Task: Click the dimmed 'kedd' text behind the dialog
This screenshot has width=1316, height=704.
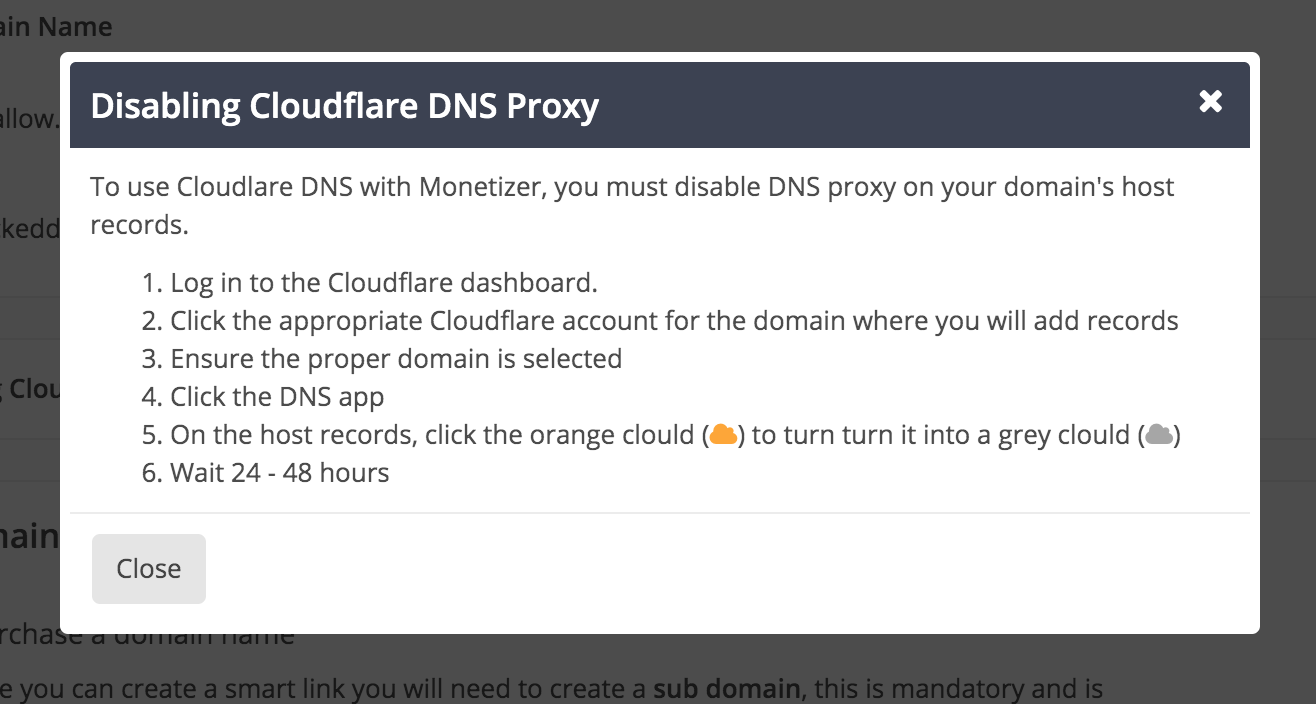Action: pyautogui.click(x=30, y=227)
